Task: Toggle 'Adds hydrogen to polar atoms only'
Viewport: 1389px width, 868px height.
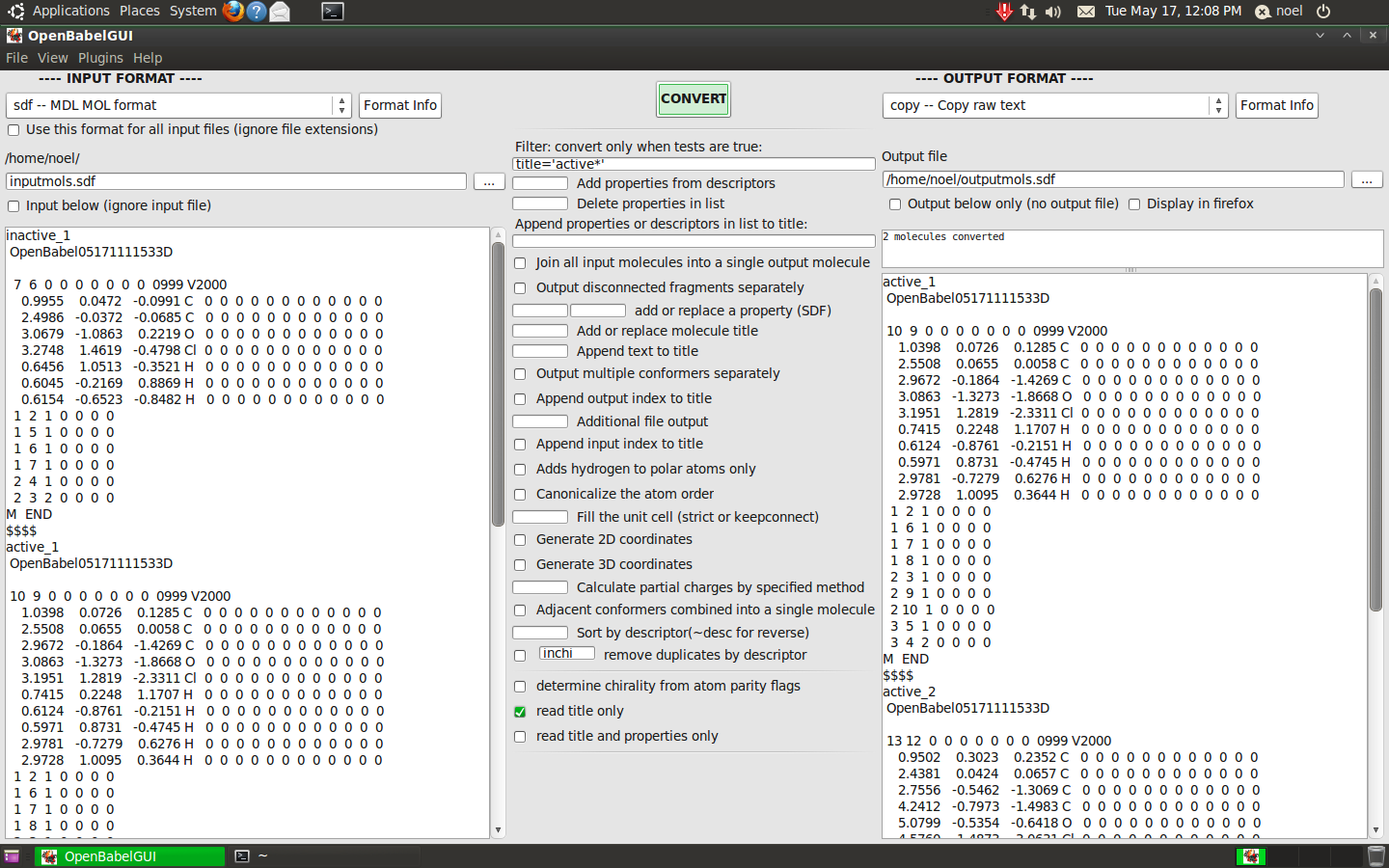Action: tap(520, 470)
